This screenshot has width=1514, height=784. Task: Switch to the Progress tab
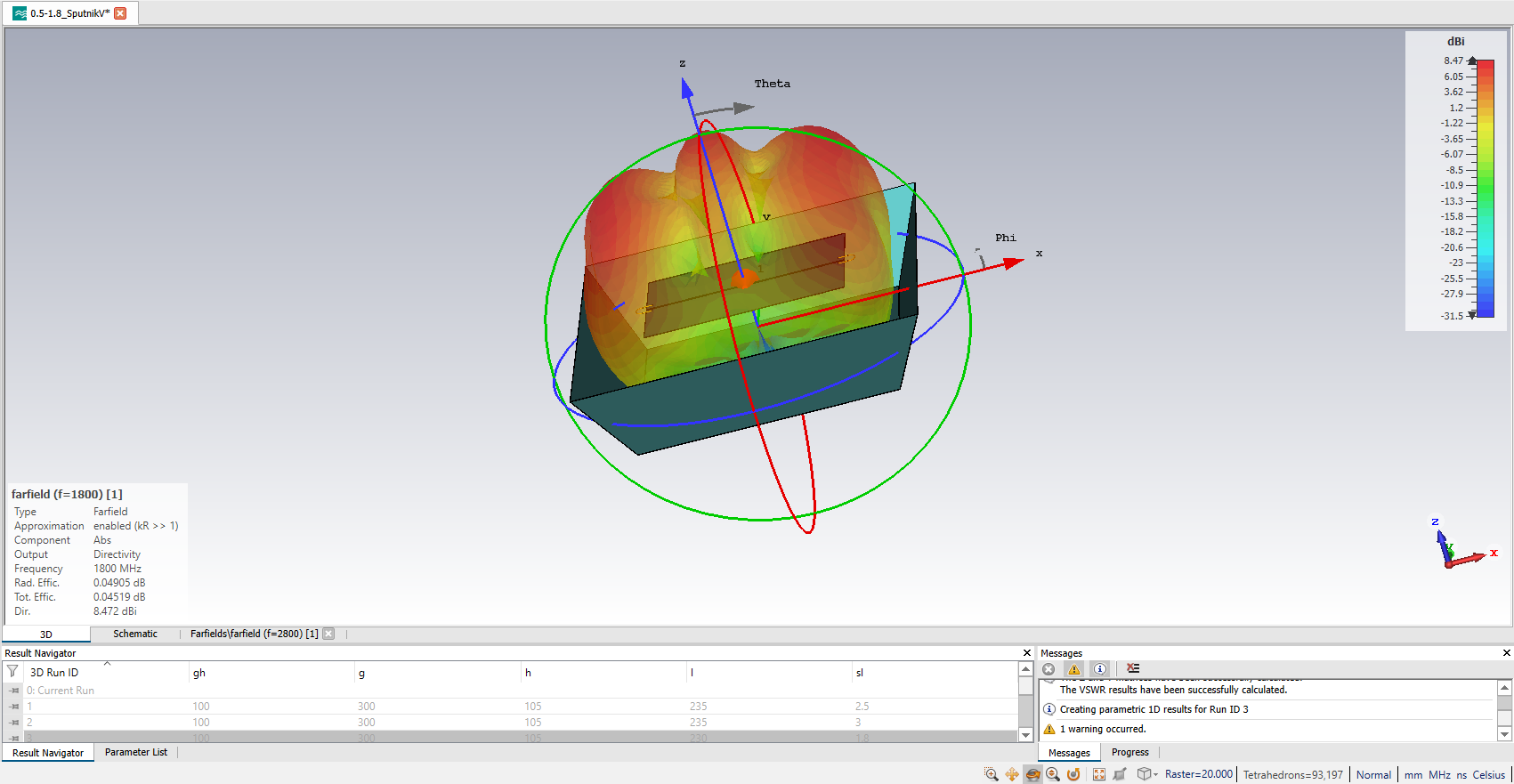pyautogui.click(x=1129, y=752)
